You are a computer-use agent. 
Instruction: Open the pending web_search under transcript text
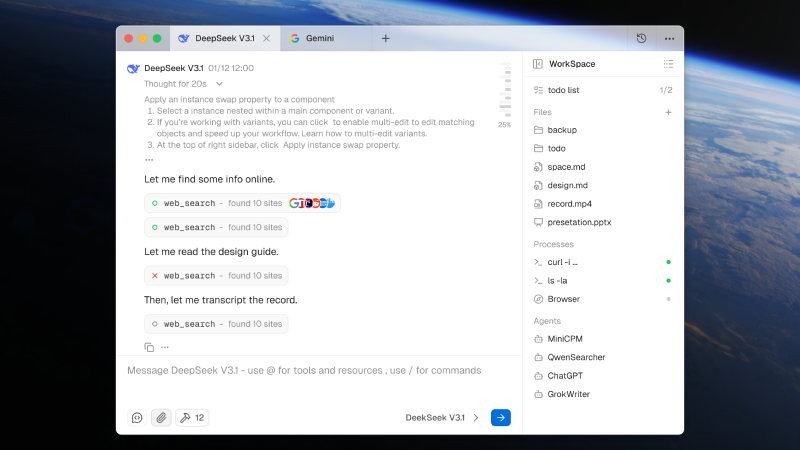tap(216, 324)
